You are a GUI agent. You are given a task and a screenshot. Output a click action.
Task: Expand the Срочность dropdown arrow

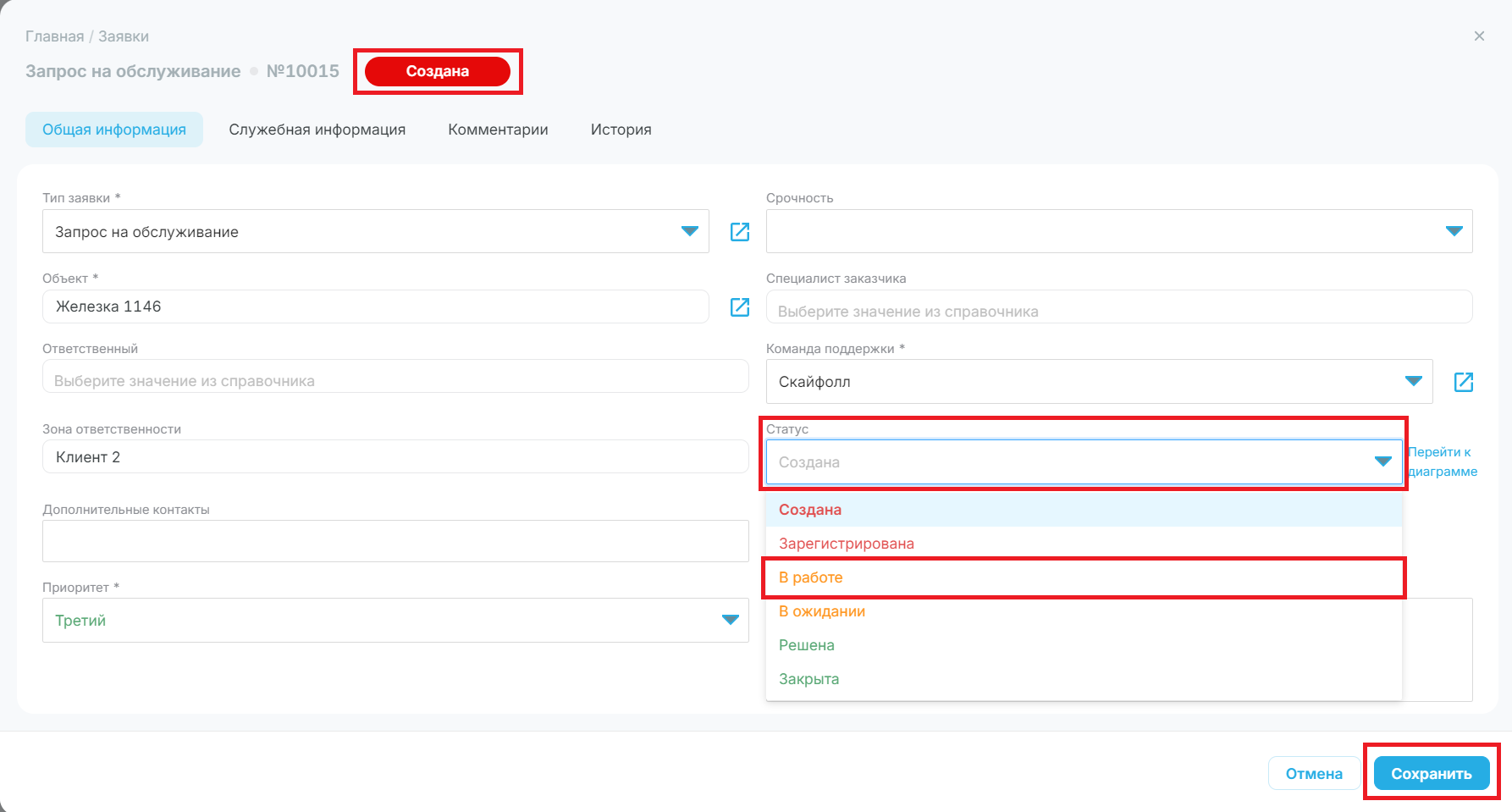coord(1454,231)
